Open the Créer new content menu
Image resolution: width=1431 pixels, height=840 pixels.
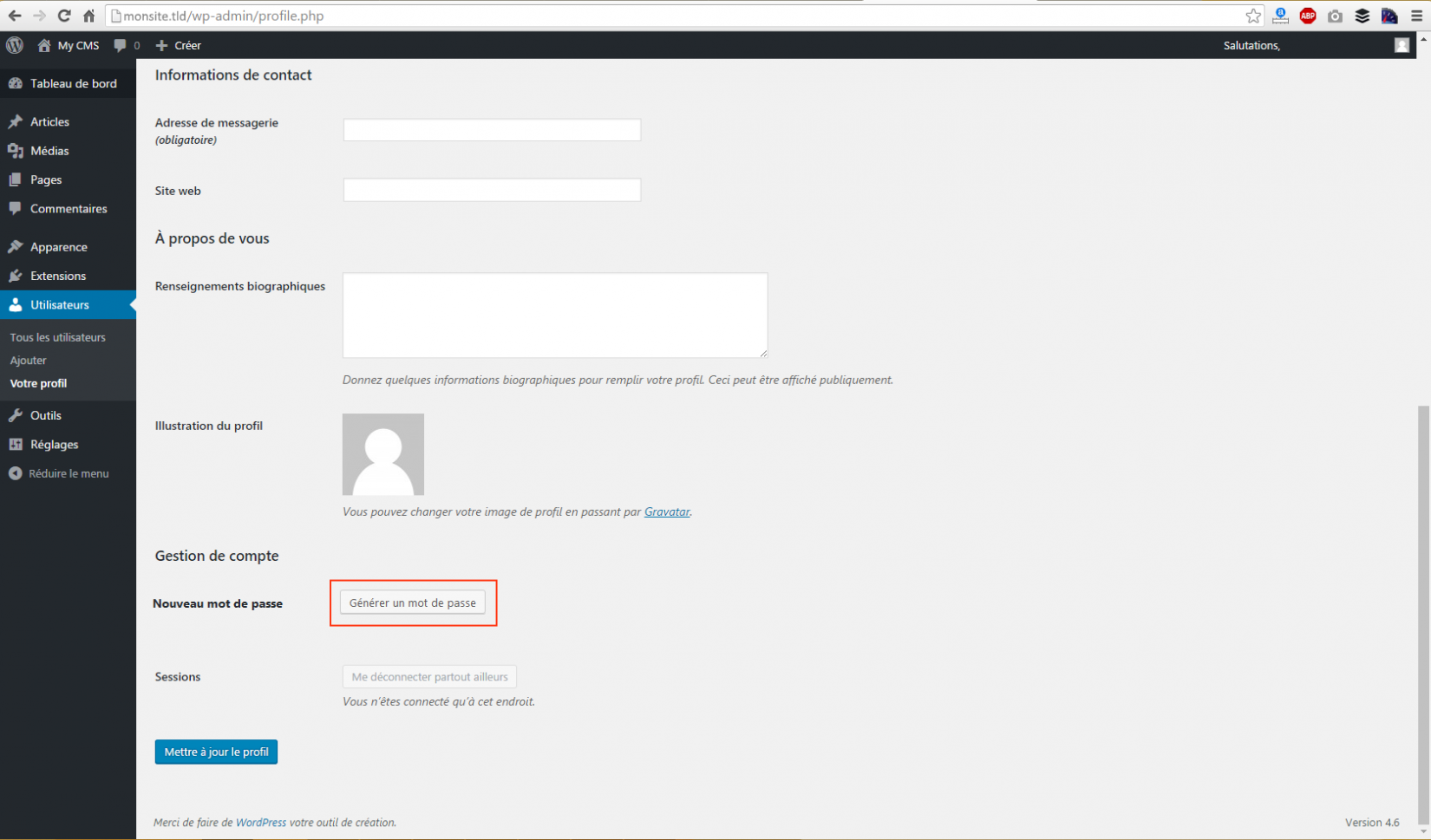click(x=179, y=45)
